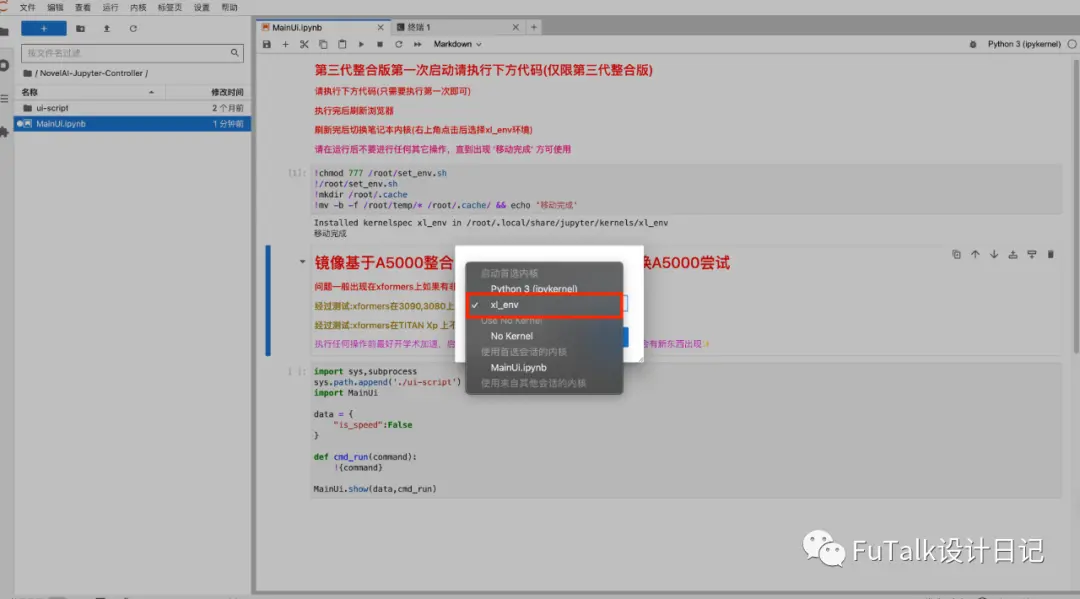Close the MainUi.ipynb tab
Image resolution: width=1080 pixels, height=599 pixels.
(x=380, y=28)
